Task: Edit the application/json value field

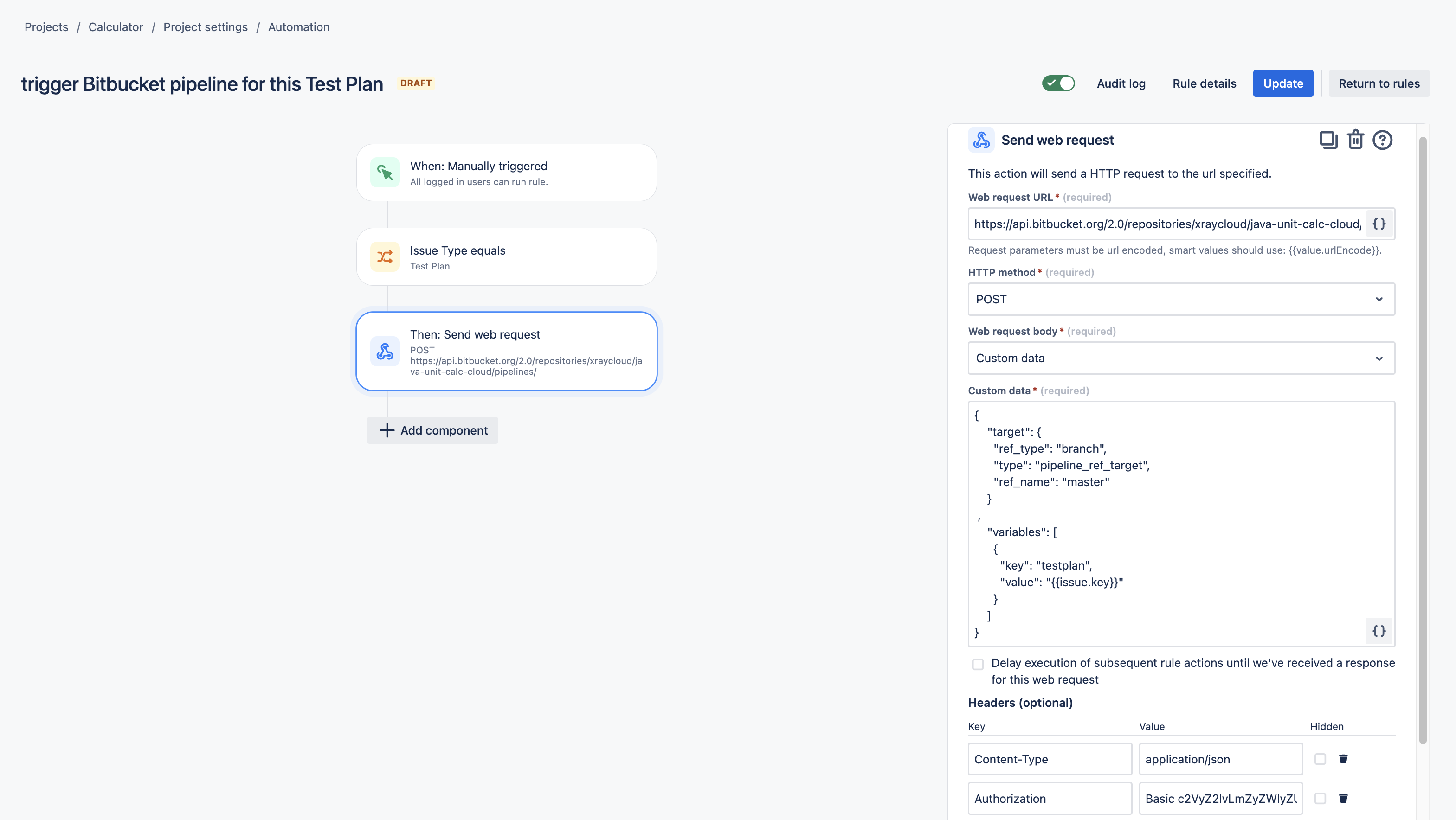Action: click(1221, 759)
